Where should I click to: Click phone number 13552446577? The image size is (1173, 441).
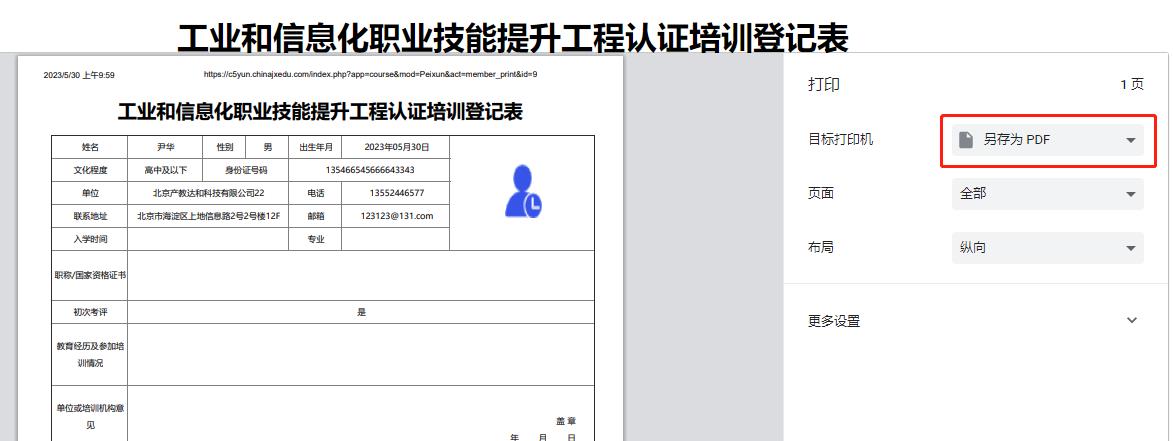tap(396, 193)
